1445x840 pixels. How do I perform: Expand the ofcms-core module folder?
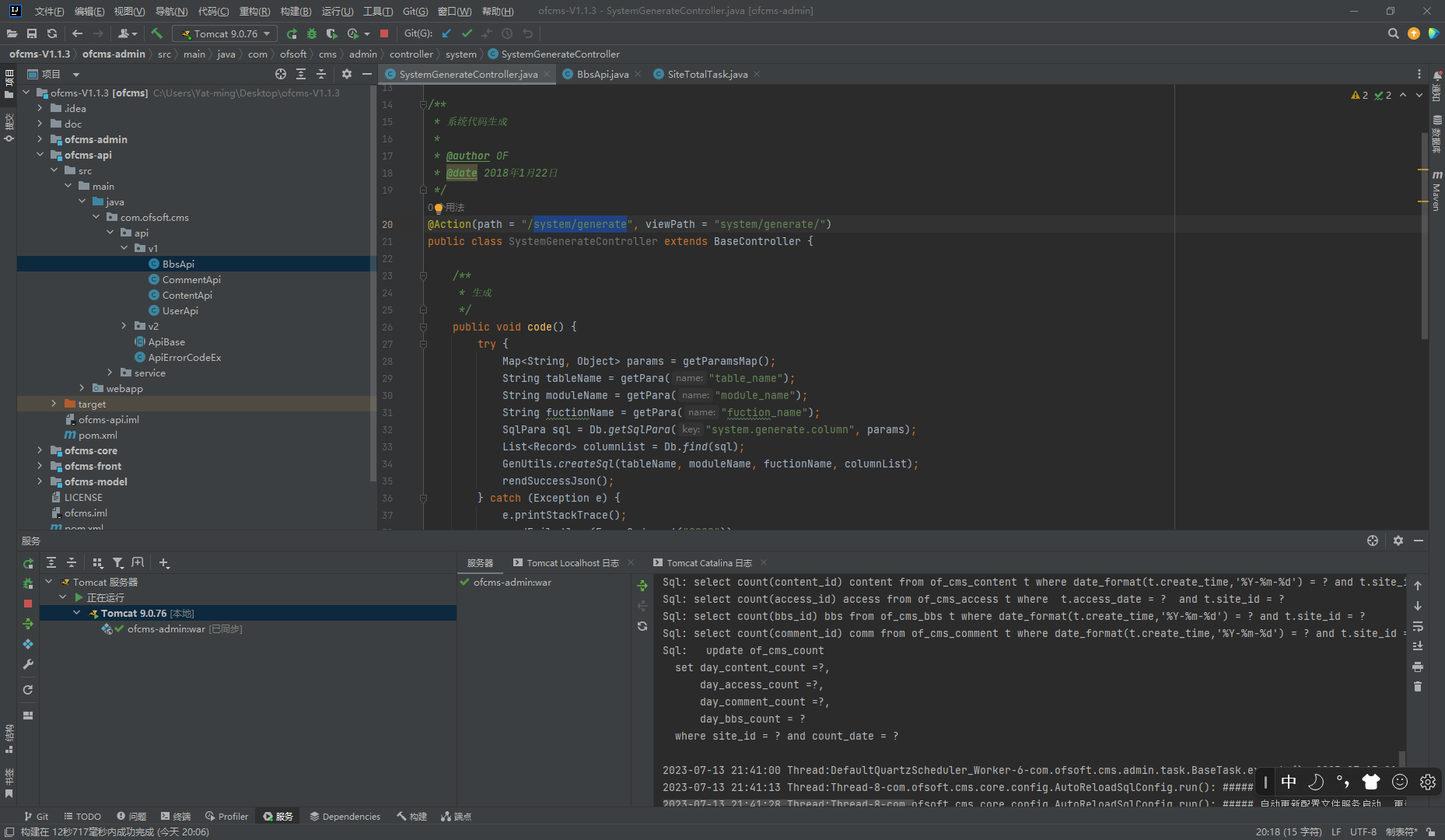coord(40,450)
